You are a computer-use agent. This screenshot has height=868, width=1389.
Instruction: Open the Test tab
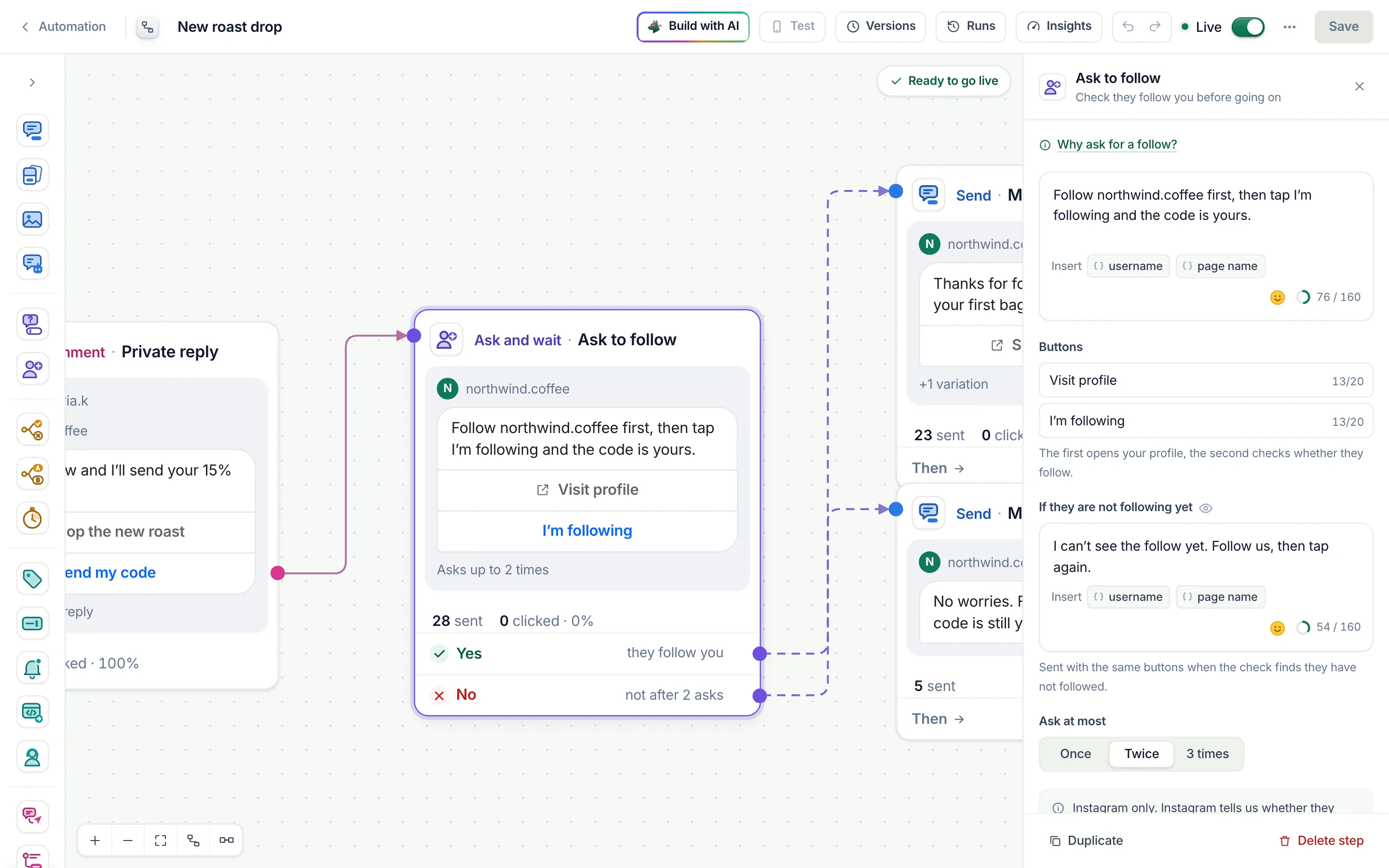coord(792,27)
